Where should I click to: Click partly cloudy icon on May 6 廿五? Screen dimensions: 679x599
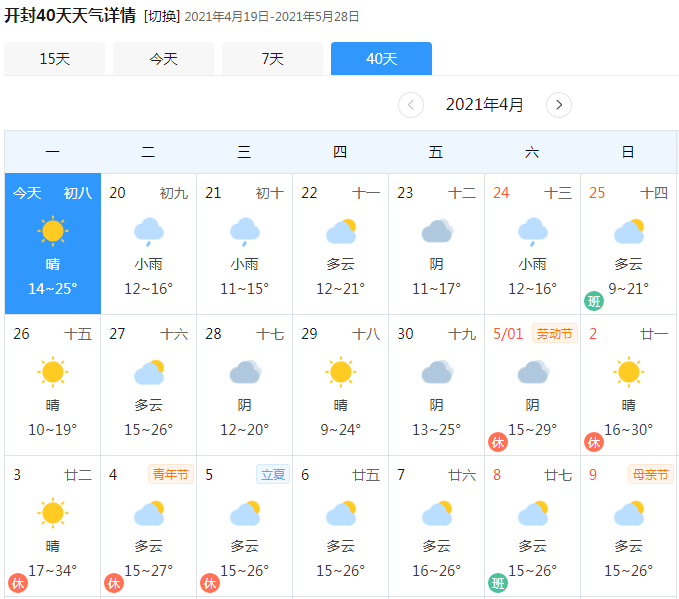[341, 514]
